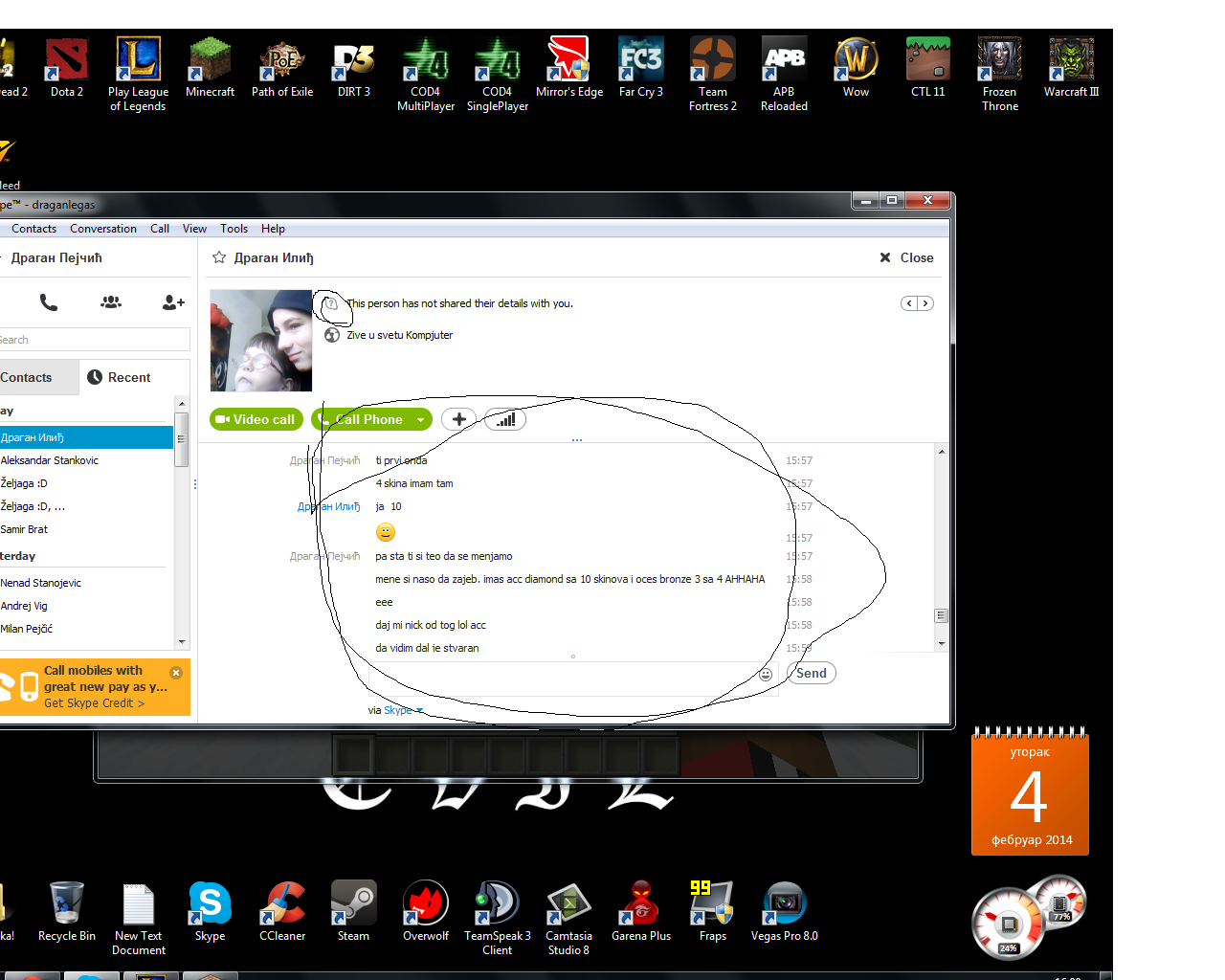The image size is (1225, 980).
Task: Open CCleaner from the desktop
Action: coord(282,911)
